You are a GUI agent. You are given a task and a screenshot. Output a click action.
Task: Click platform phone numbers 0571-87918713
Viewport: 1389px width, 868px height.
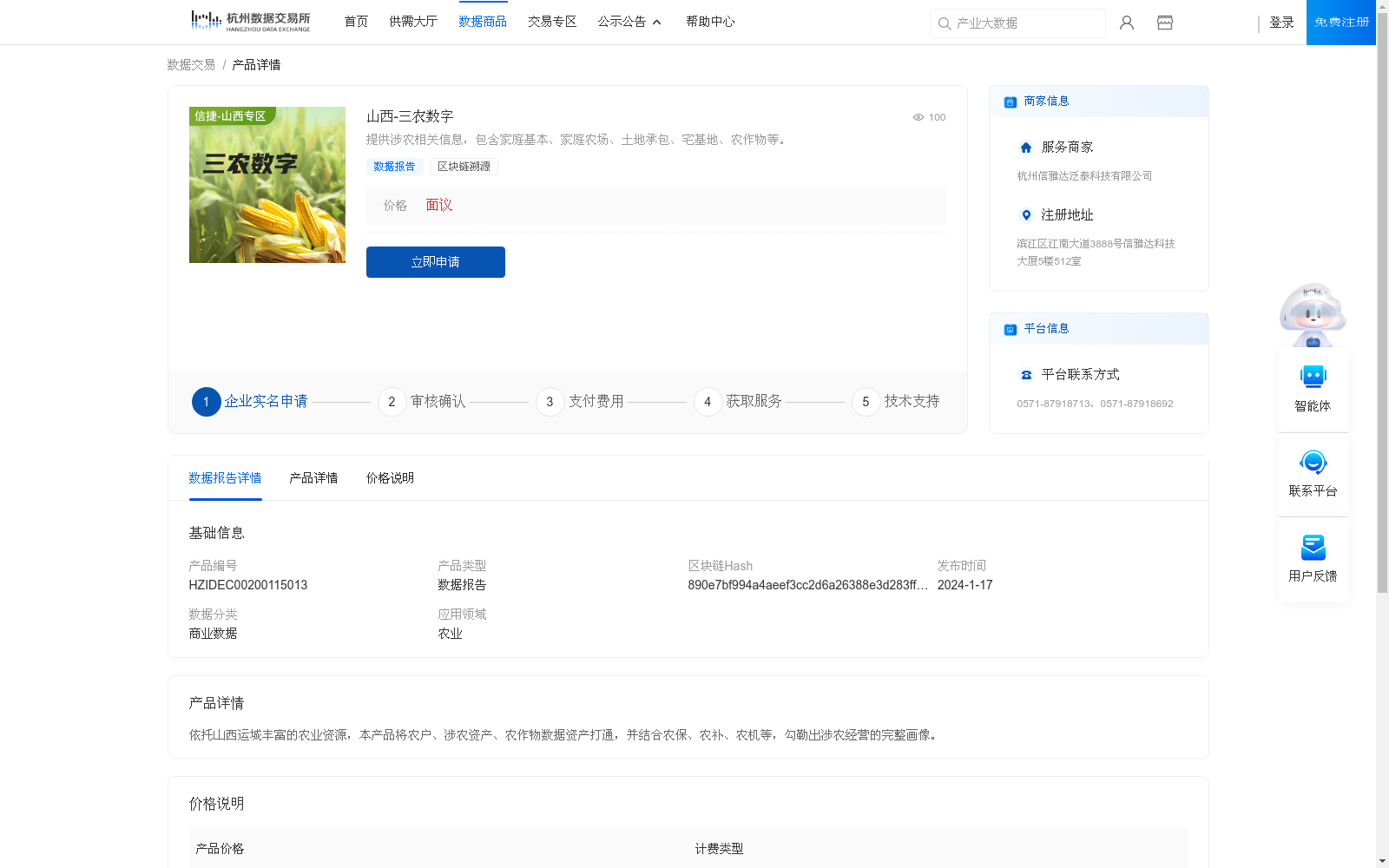point(1096,404)
